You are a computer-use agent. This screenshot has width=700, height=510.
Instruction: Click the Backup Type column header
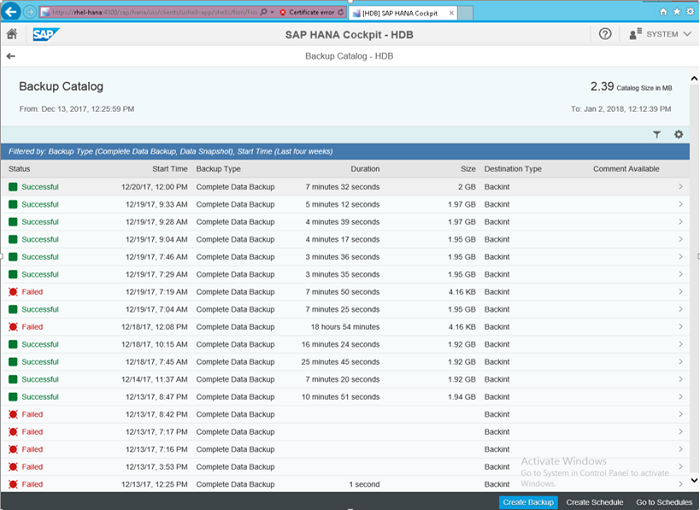click(x=218, y=169)
